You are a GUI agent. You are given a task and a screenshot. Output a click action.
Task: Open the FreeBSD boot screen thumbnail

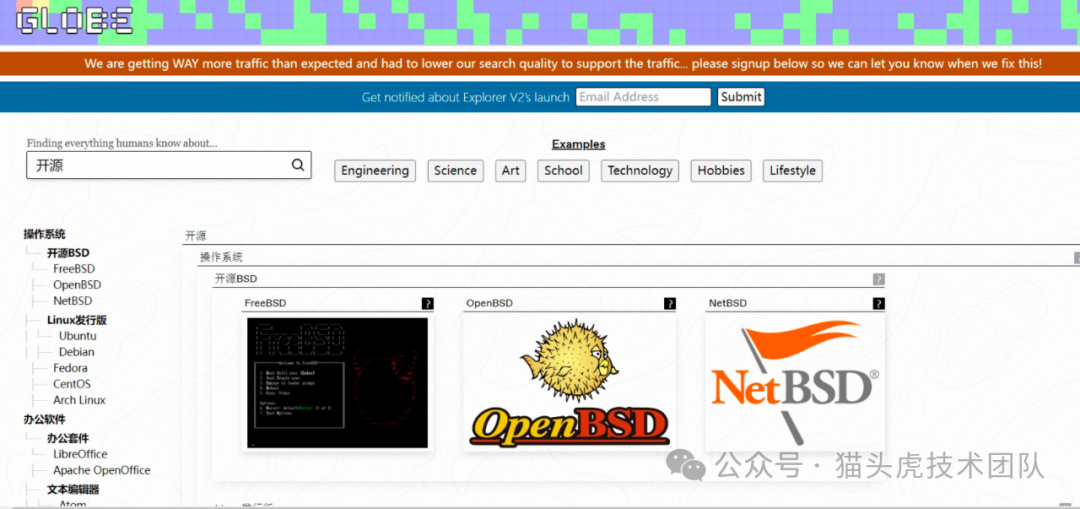pyautogui.click(x=338, y=382)
